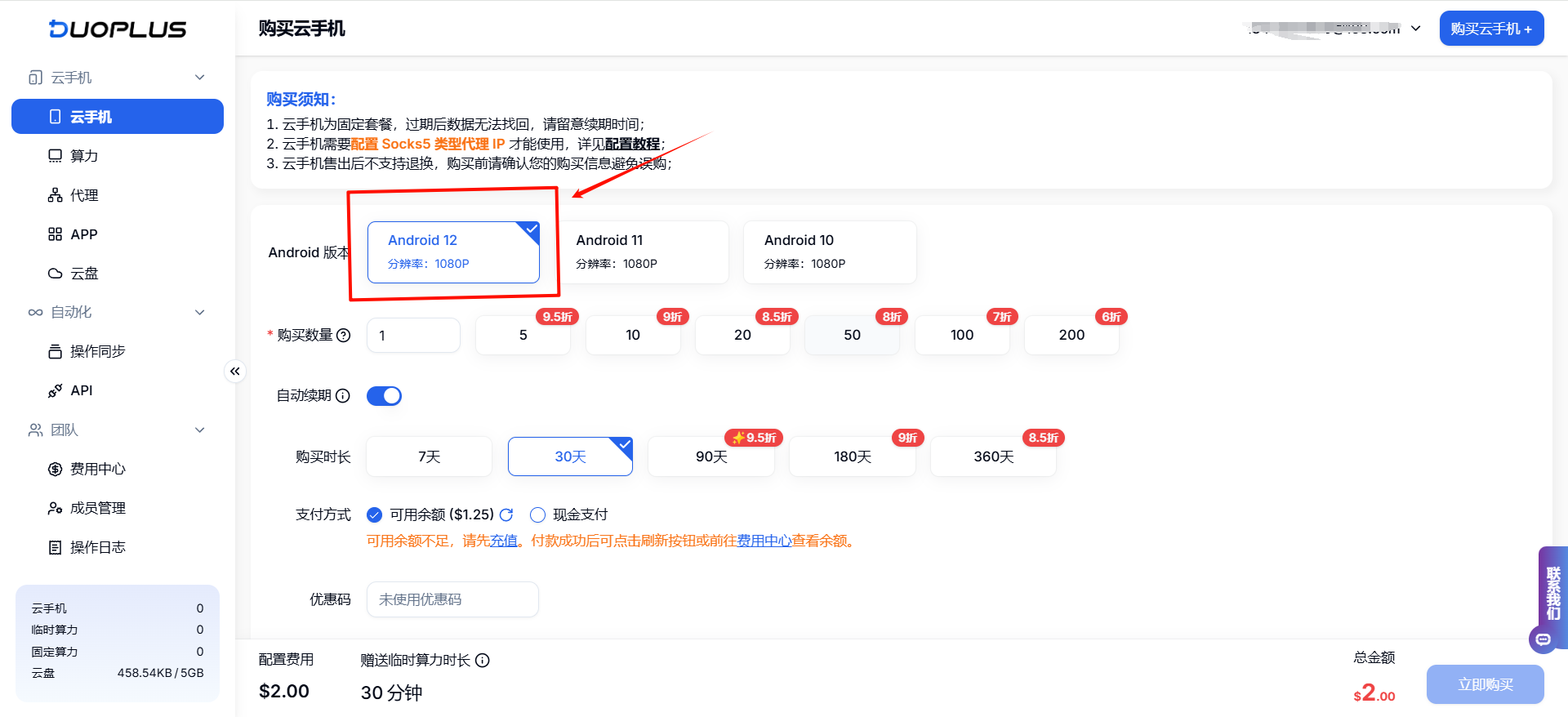This screenshot has width=1568, height=717.
Task: Collapse sidebar with double-chevron button
Action: (x=235, y=372)
